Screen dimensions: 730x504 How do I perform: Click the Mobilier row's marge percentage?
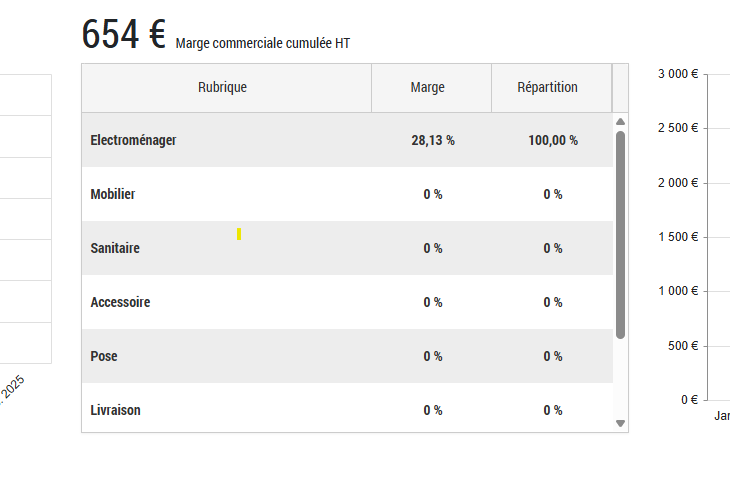pos(433,195)
